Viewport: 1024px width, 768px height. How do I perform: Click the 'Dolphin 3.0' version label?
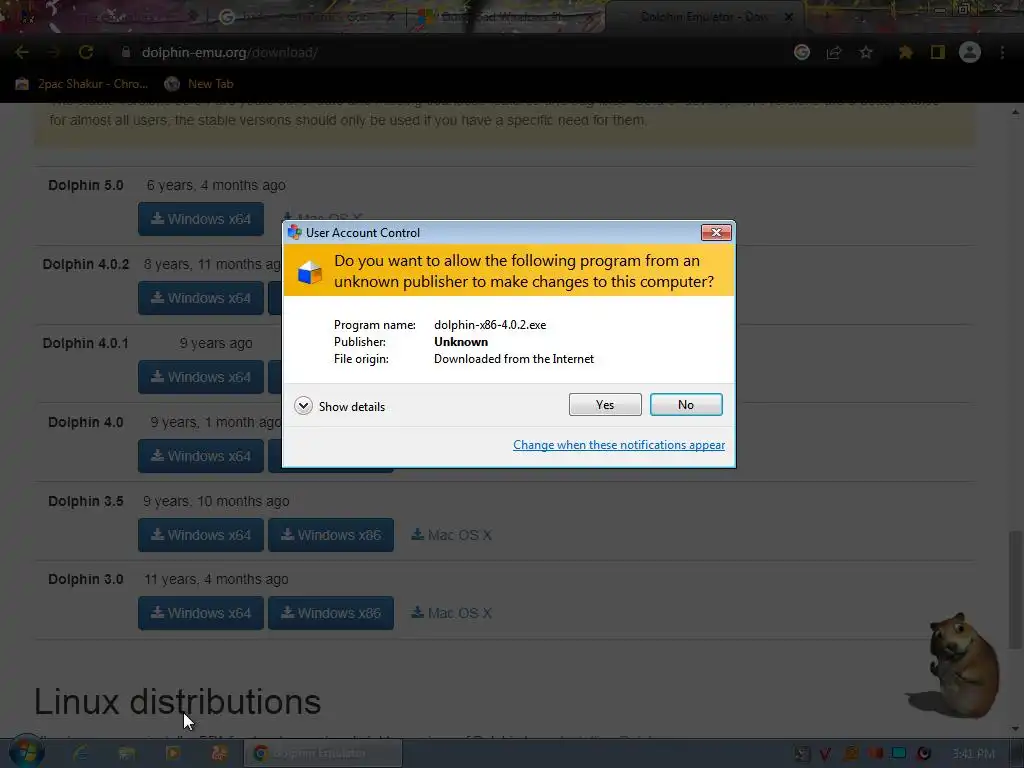tap(86, 579)
